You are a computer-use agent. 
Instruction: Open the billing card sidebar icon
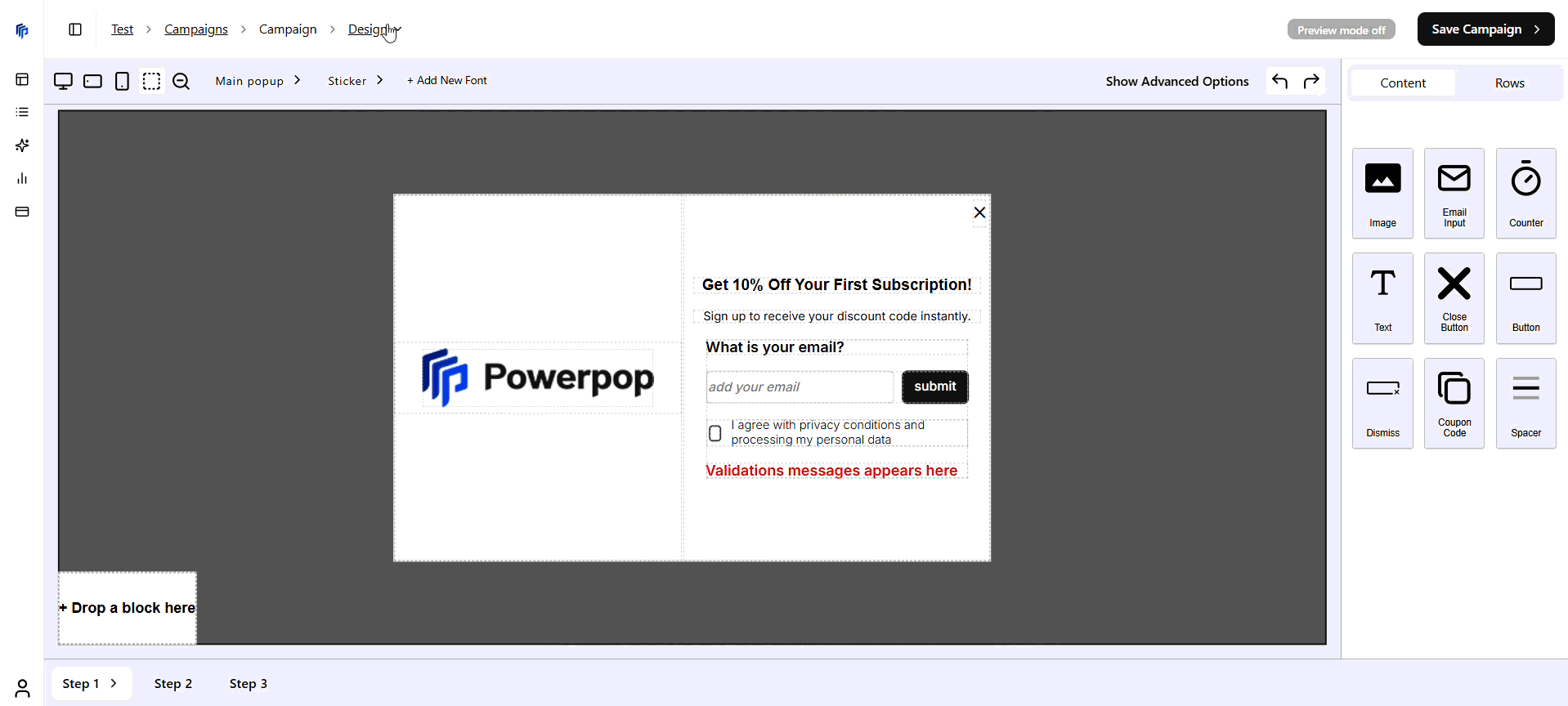pos(22,212)
